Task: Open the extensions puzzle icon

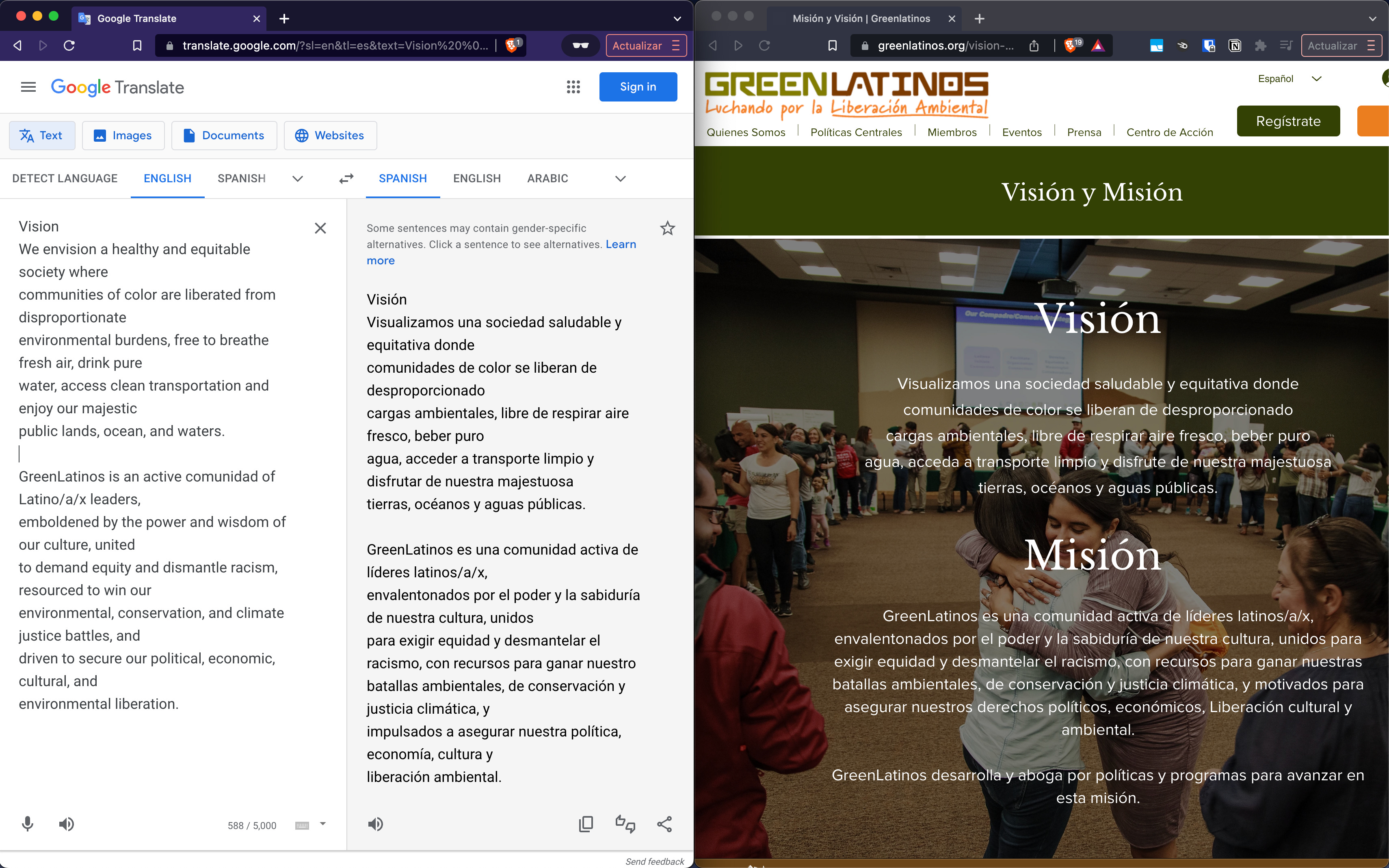Action: click(x=1260, y=45)
